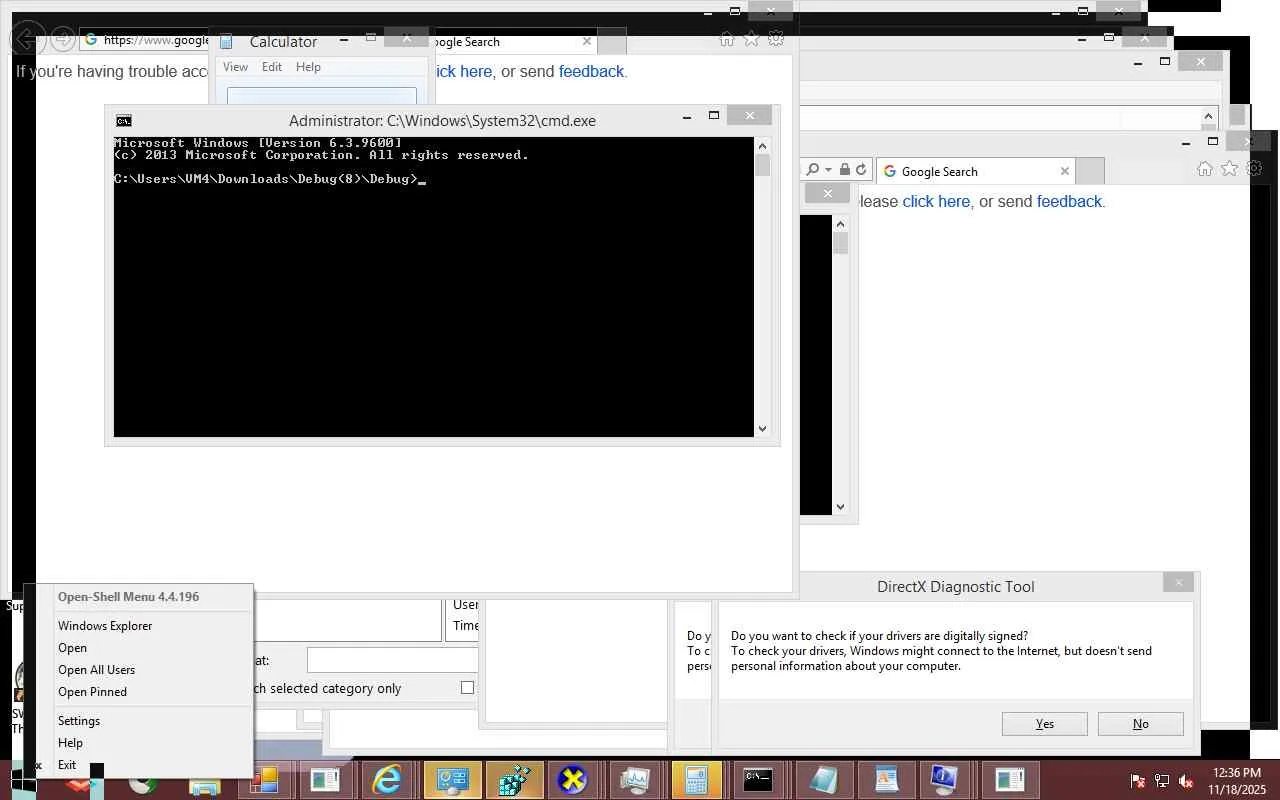Close the Google Search tab in right browser

[x=1064, y=171]
